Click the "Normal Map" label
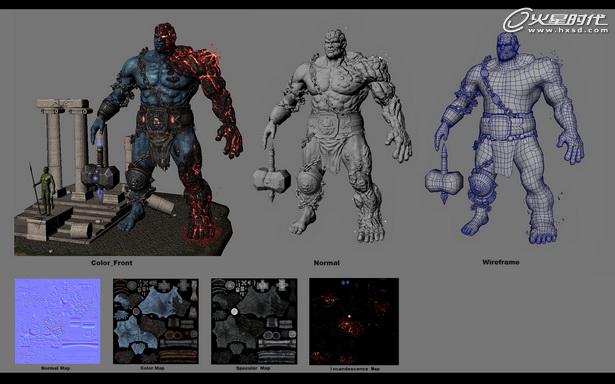The height and width of the screenshot is (384, 615). (55, 368)
